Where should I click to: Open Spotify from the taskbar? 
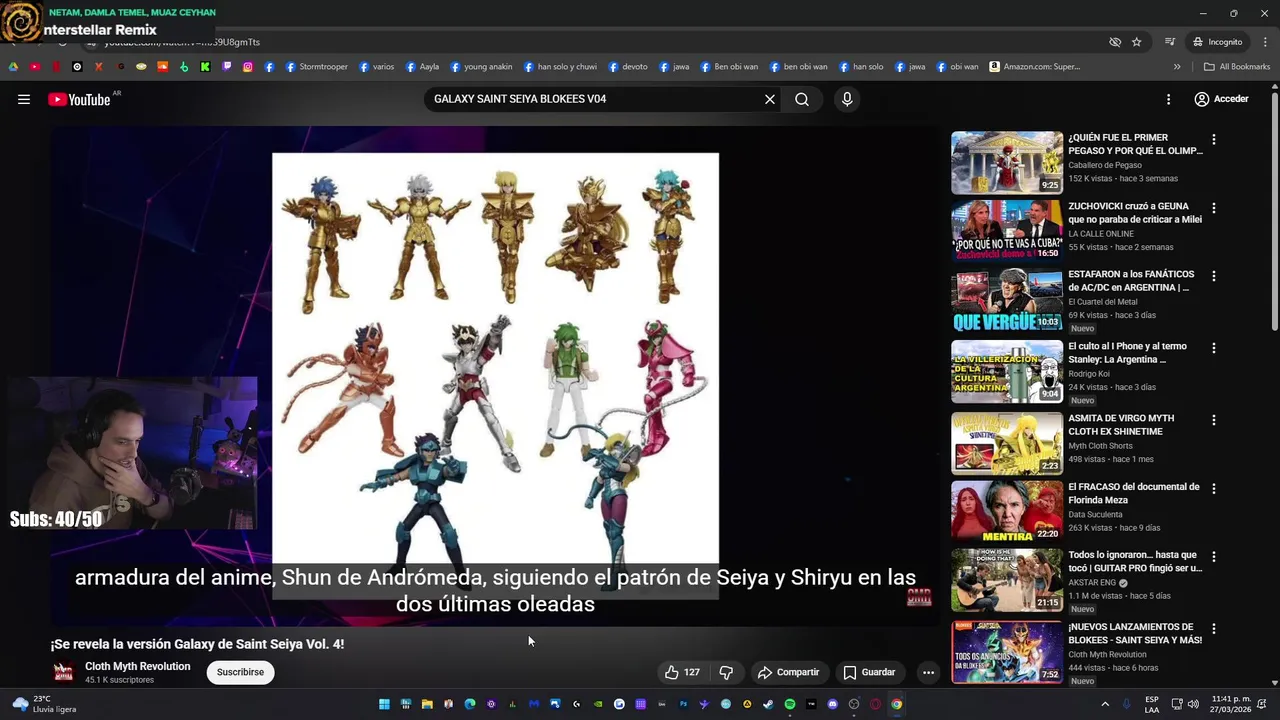(790, 704)
